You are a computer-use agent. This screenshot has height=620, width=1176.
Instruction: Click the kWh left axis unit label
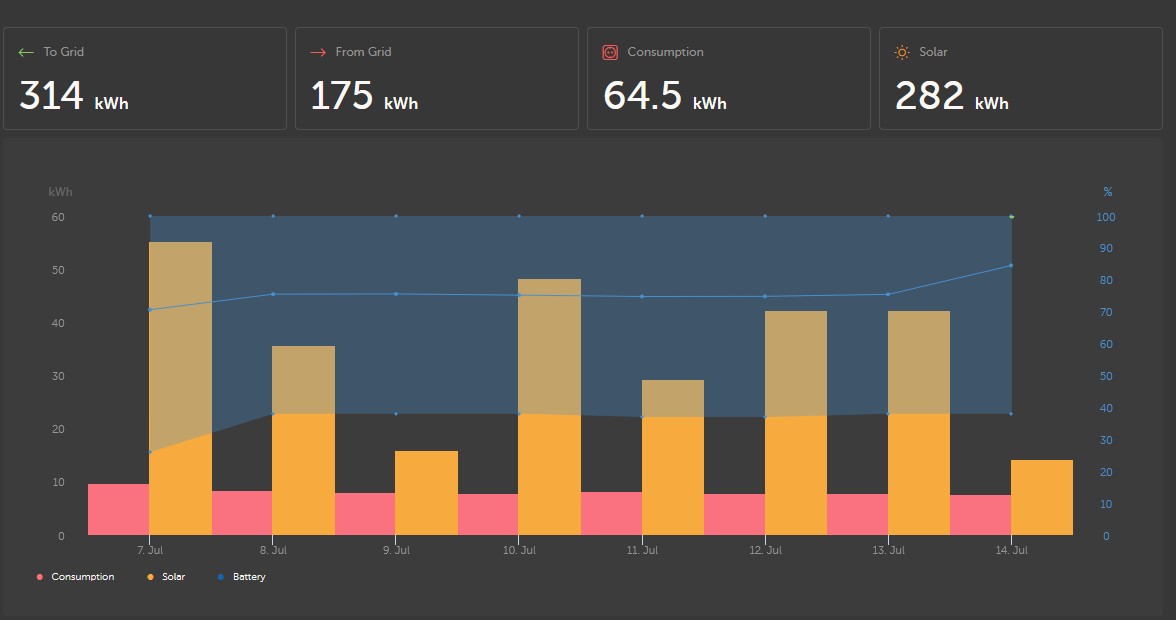60,192
